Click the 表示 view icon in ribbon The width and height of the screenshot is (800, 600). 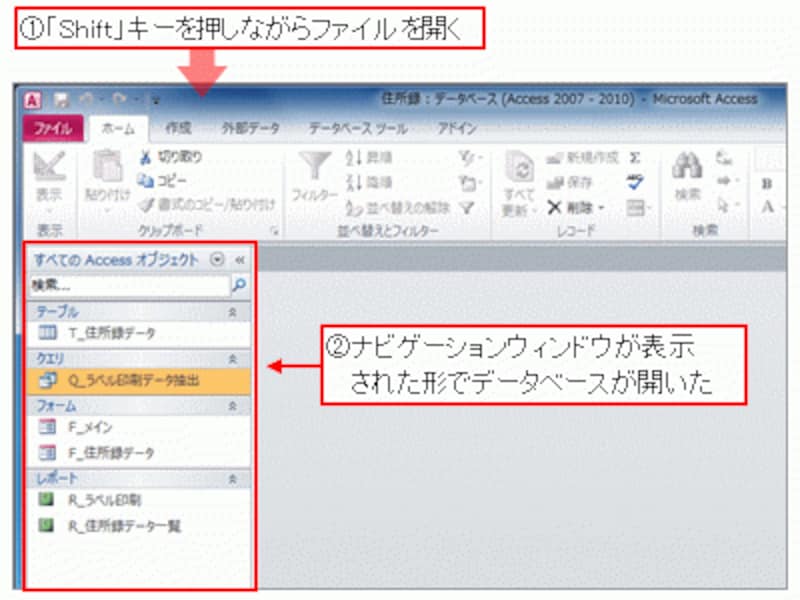tap(49, 167)
